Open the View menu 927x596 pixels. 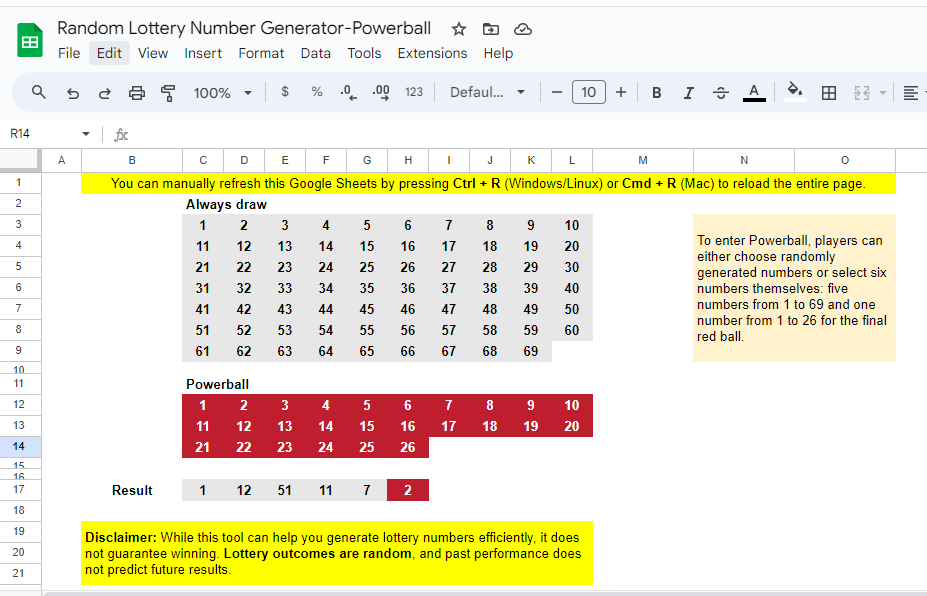coord(153,53)
